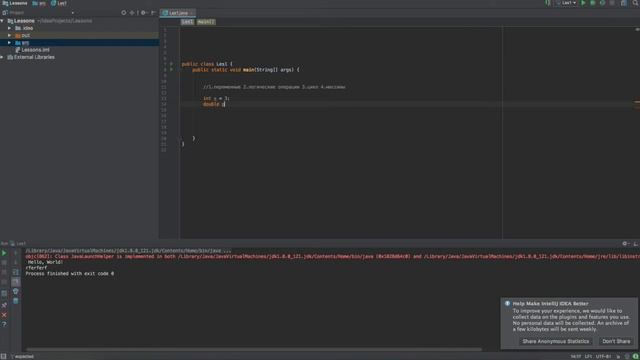
Task: Run Les1 from the top toolbar
Action: click(x=583, y=3)
